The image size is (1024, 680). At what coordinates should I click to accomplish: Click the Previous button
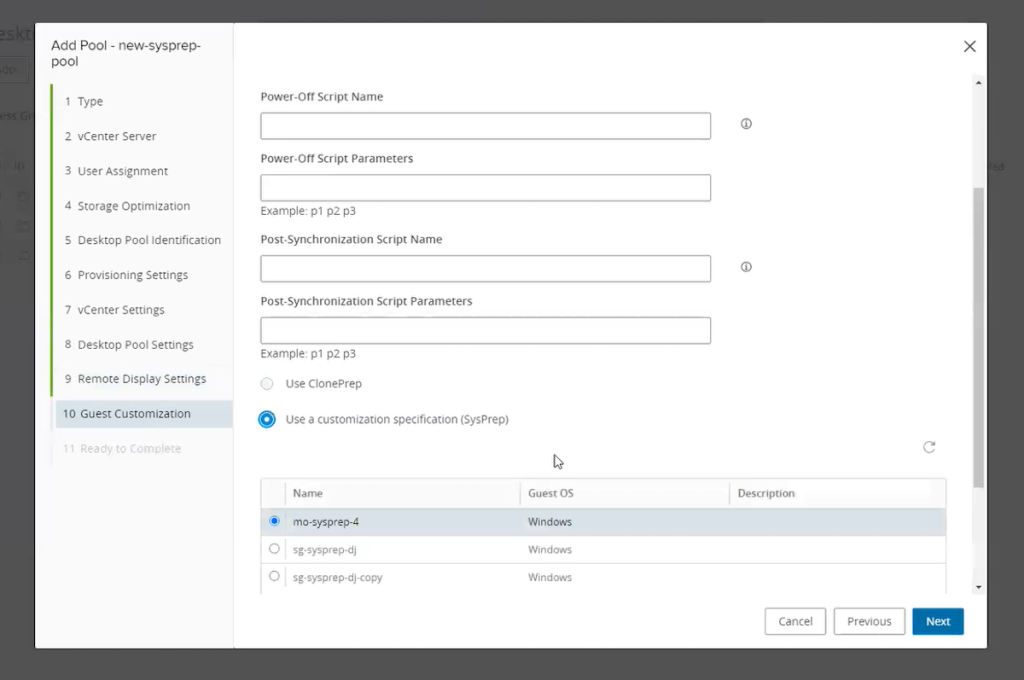point(868,621)
